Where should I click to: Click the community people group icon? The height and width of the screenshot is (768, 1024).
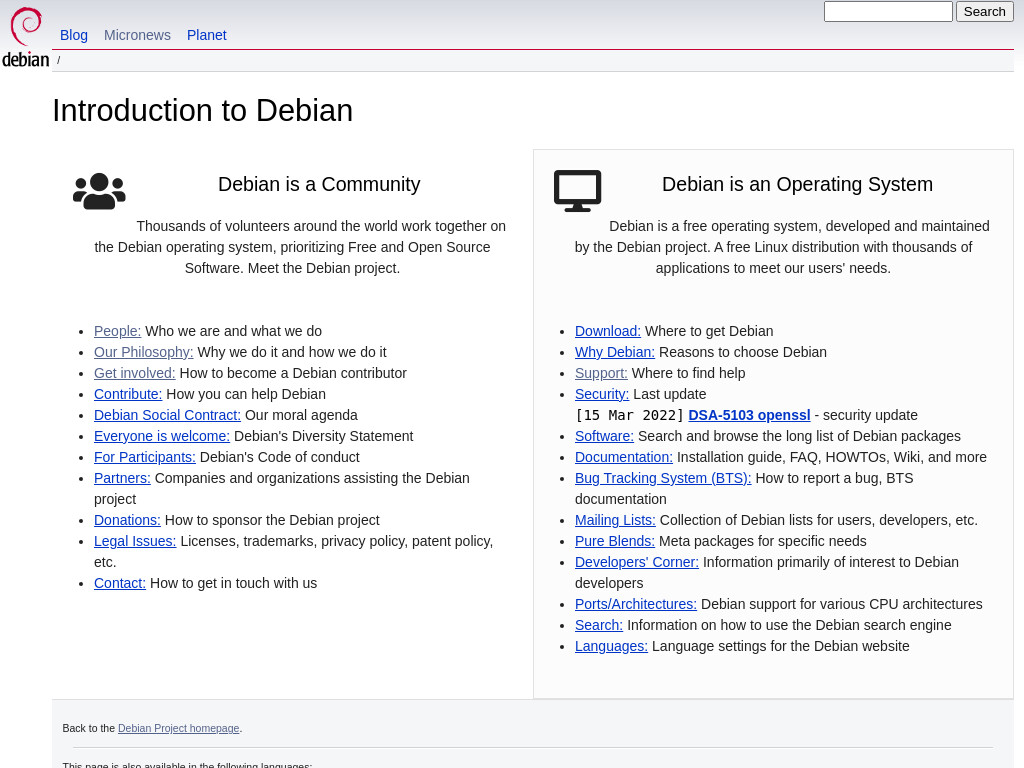99,191
